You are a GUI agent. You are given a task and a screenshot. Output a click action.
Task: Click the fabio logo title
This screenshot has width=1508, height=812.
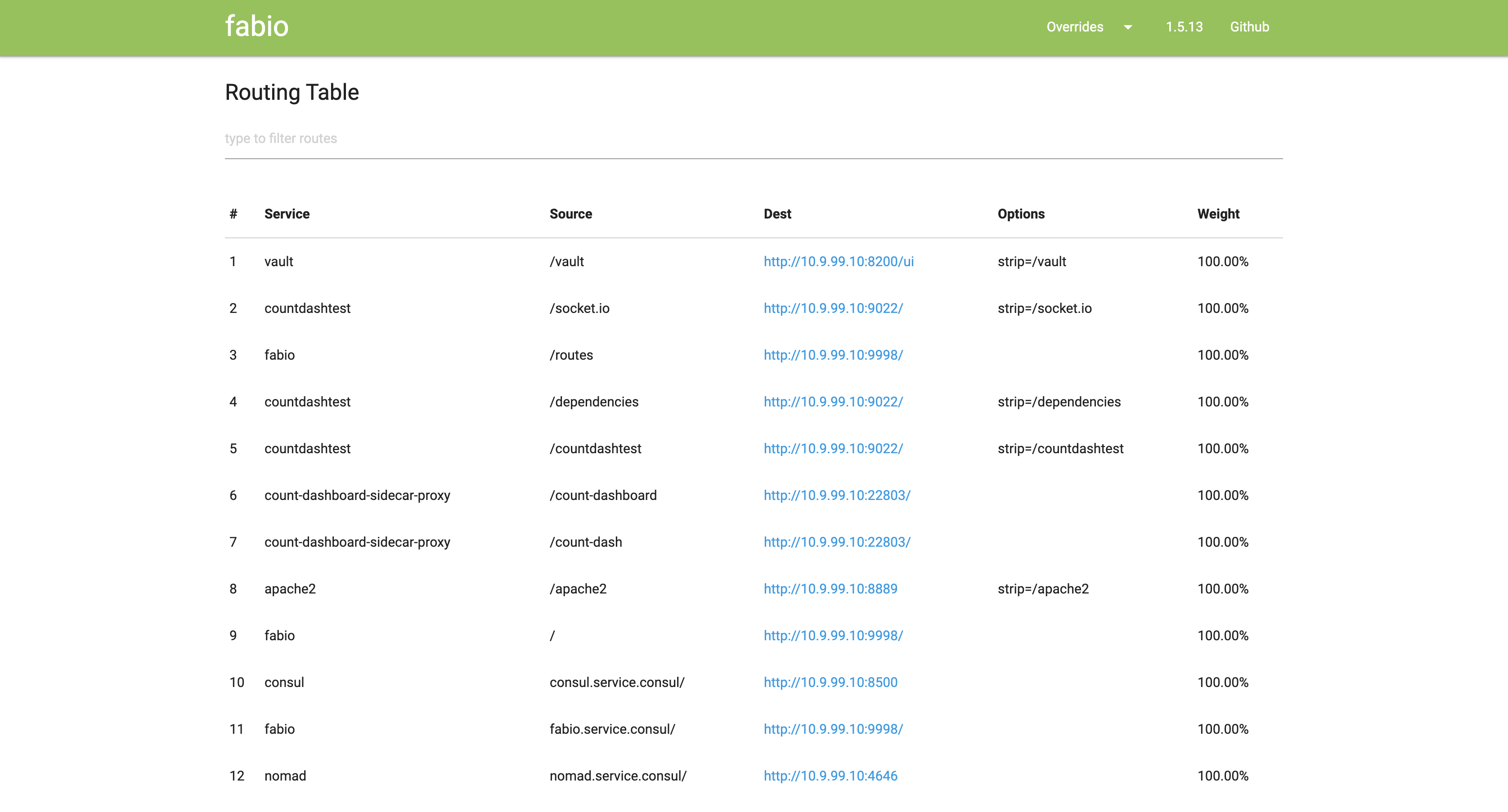256,27
